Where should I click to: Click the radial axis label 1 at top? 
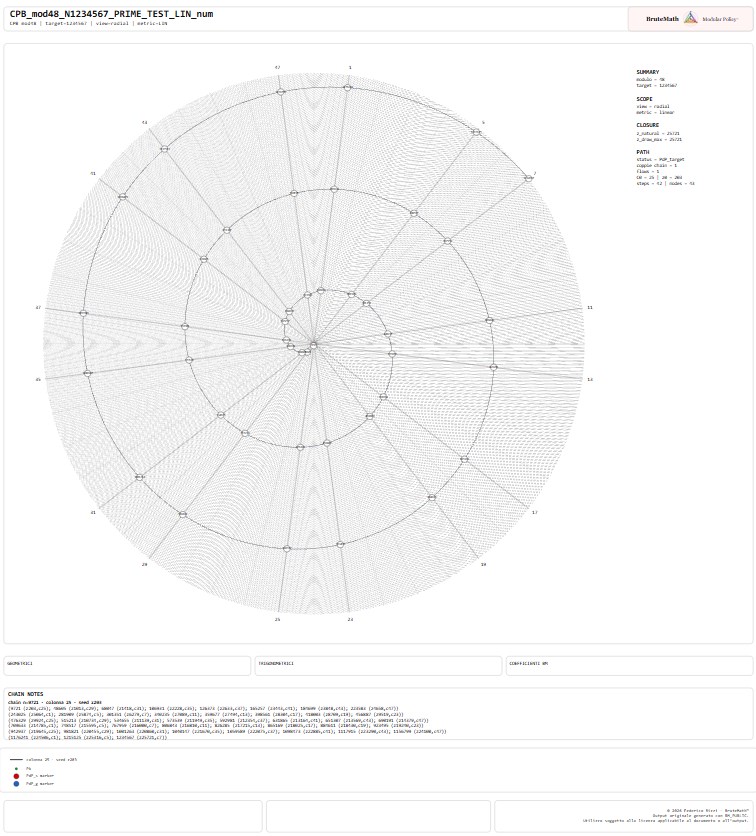tap(350, 68)
